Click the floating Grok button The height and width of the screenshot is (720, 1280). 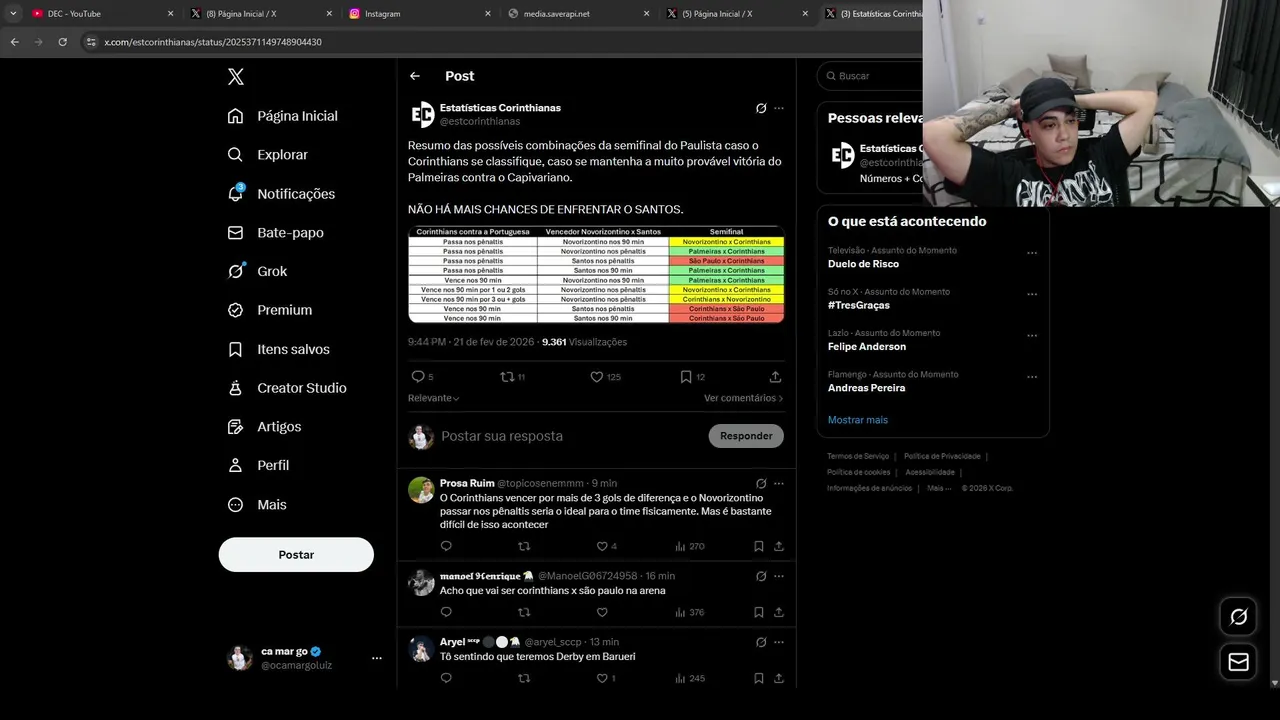tap(1238, 617)
